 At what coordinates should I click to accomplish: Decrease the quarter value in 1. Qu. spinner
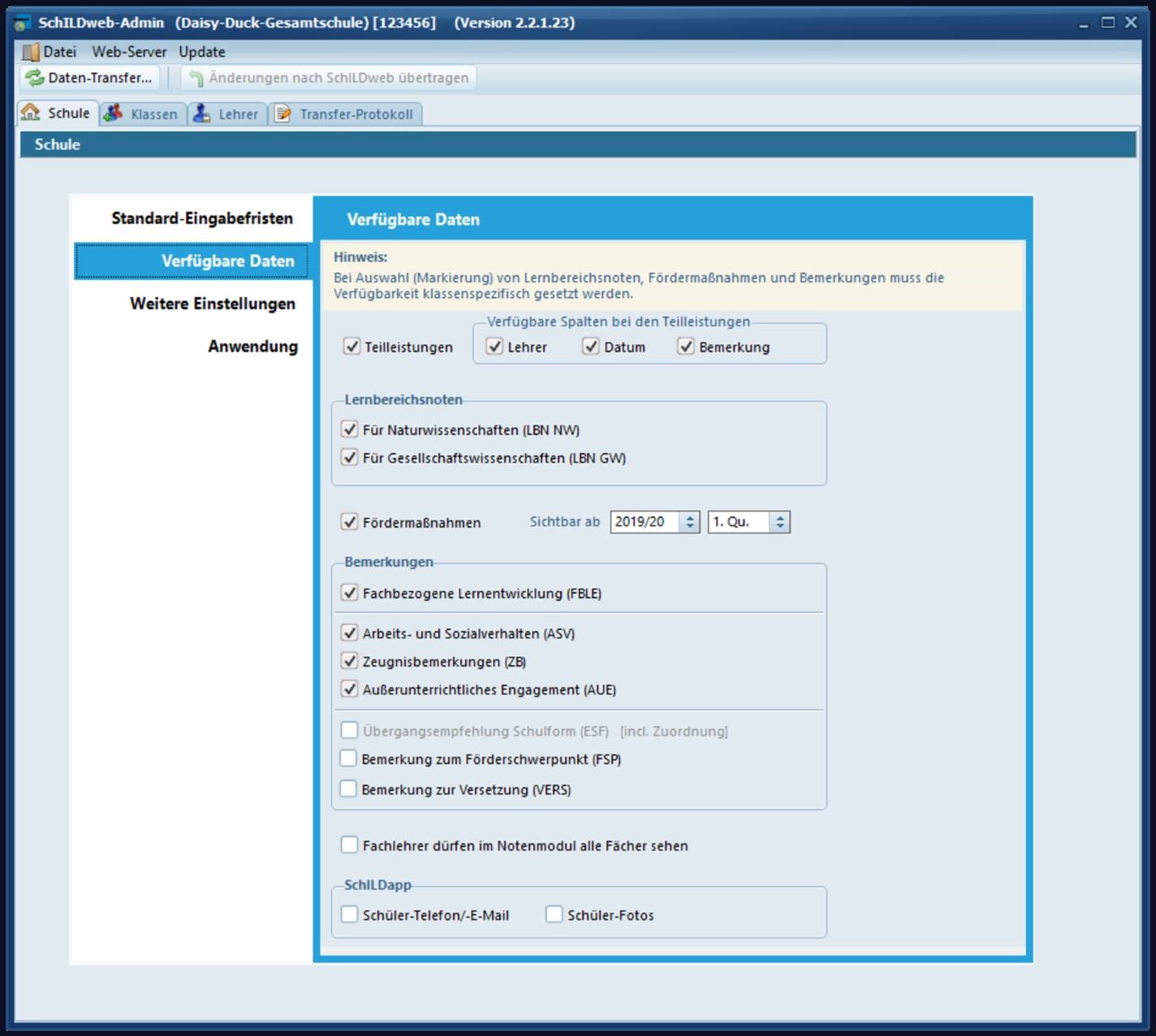tap(780, 527)
